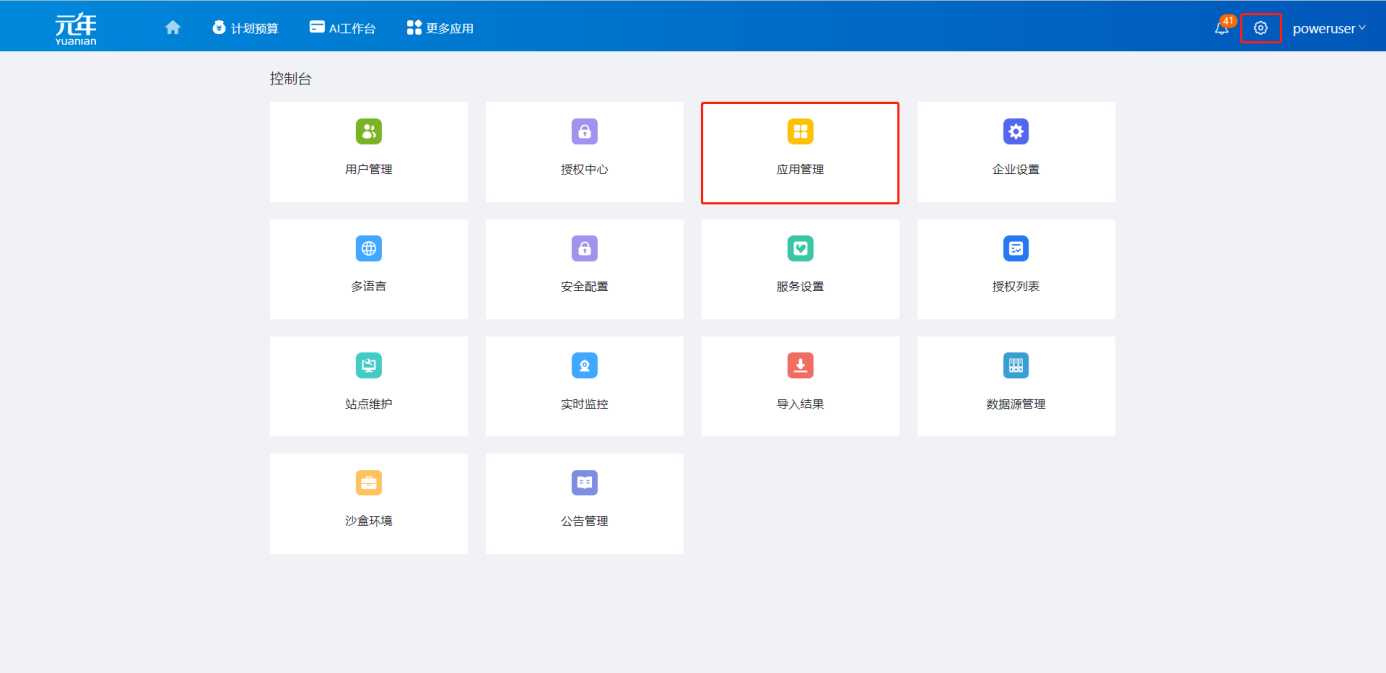Click the 授权中心 purple lock icon

tap(584, 132)
